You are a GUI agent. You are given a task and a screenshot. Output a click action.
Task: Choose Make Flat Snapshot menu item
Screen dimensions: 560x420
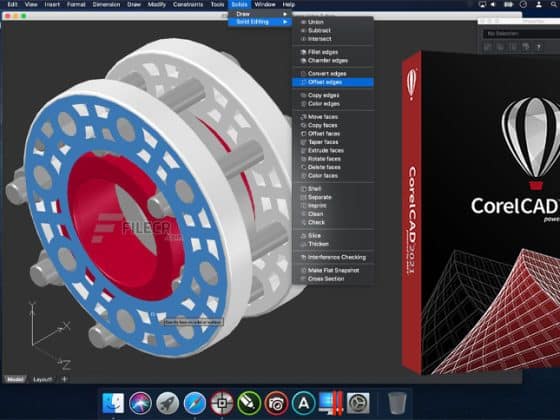[333, 270]
